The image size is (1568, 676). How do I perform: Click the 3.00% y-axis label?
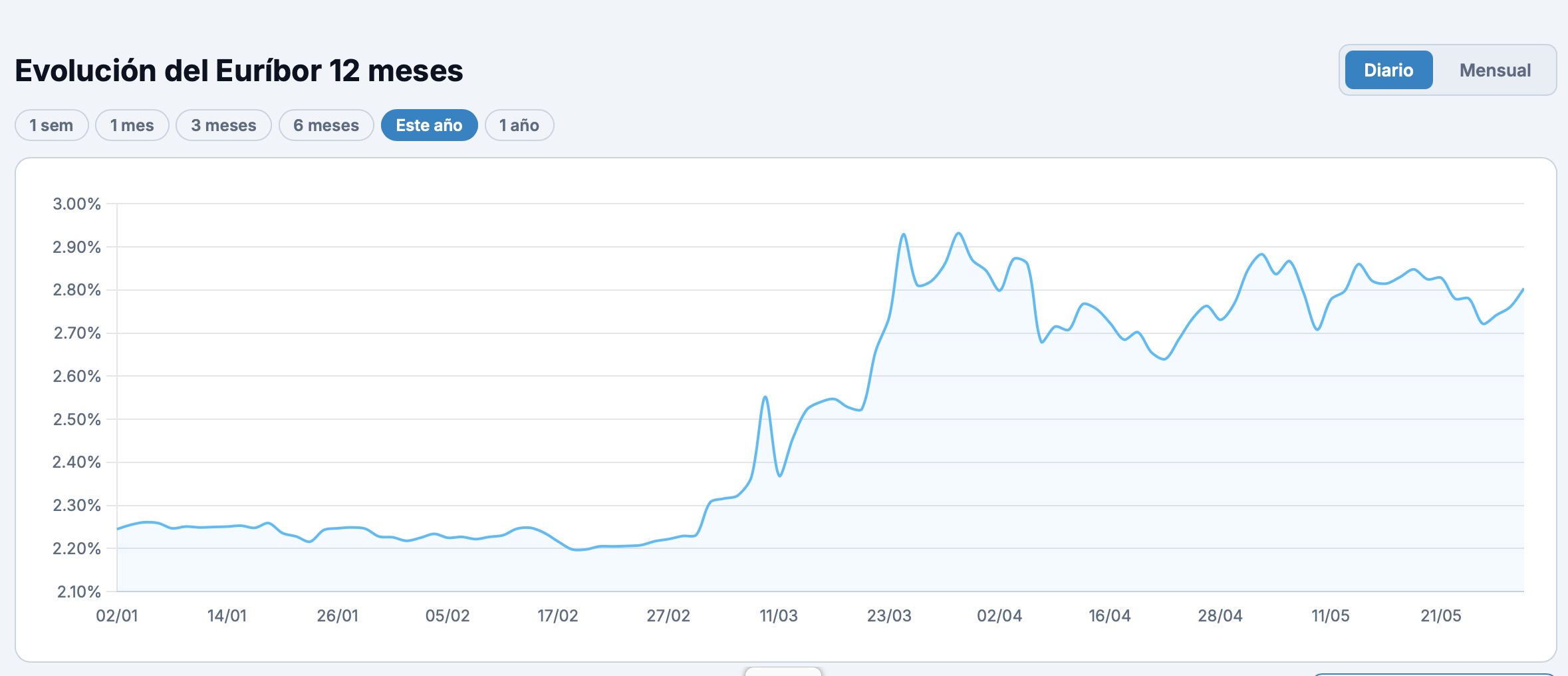77,204
